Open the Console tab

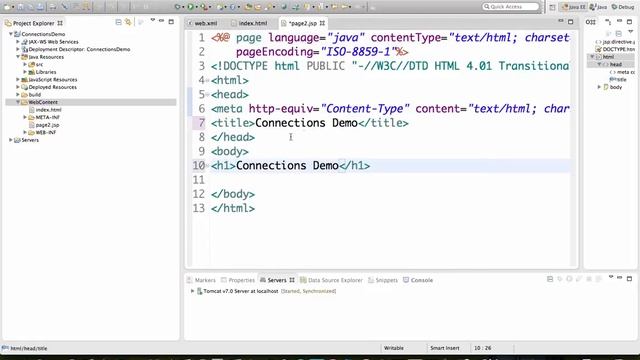click(418, 280)
